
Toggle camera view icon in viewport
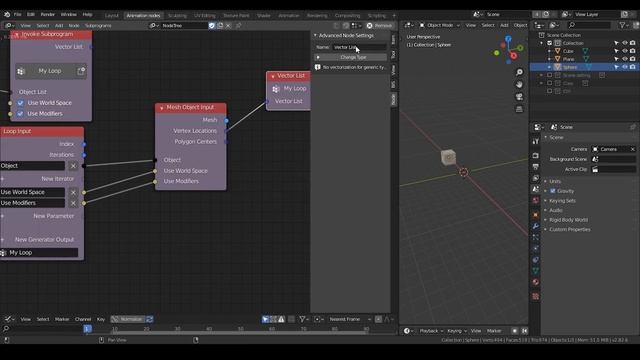(519, 97)
